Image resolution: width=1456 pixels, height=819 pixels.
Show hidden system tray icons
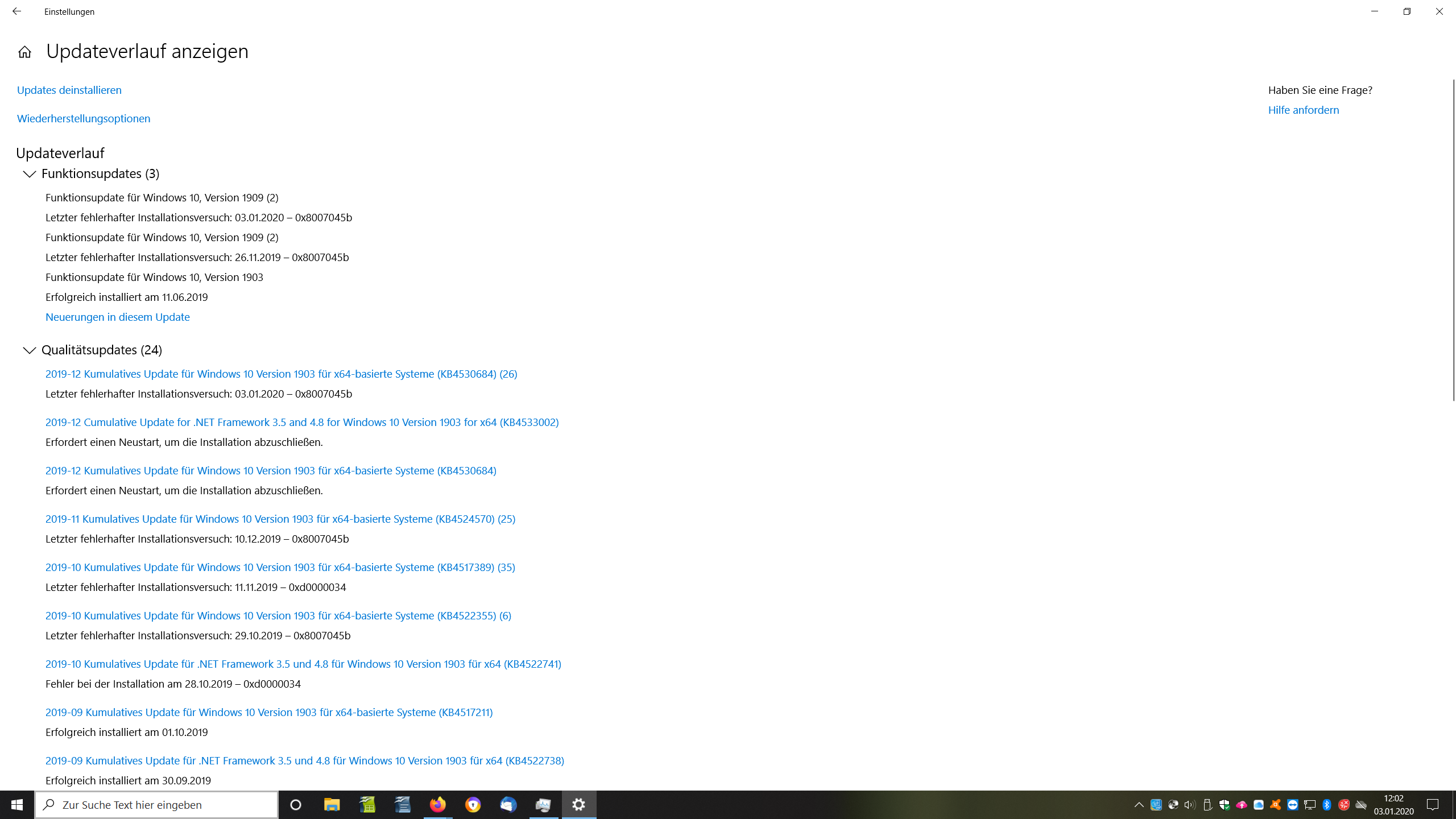pos(1139,804)
